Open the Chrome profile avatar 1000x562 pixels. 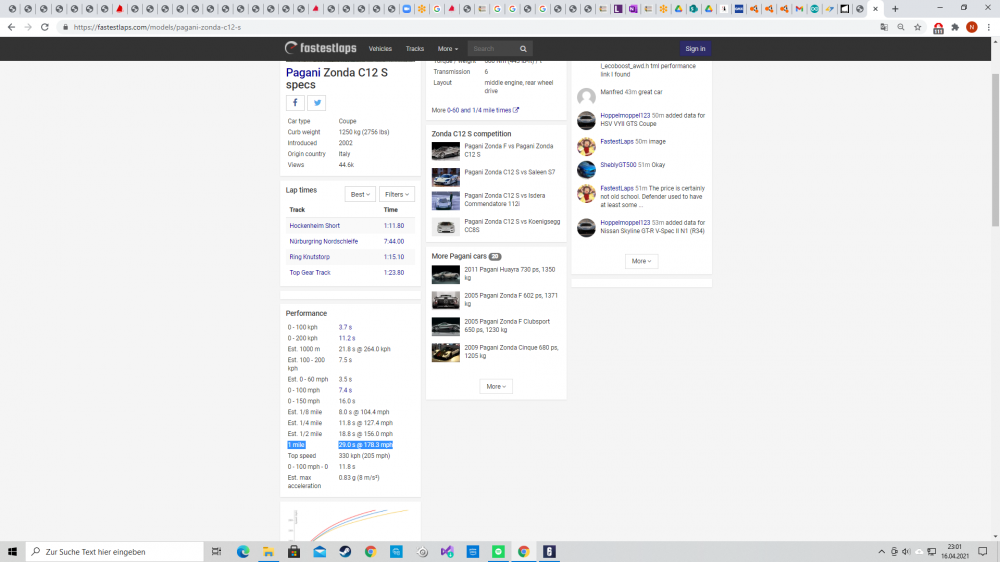click(971, 27)
